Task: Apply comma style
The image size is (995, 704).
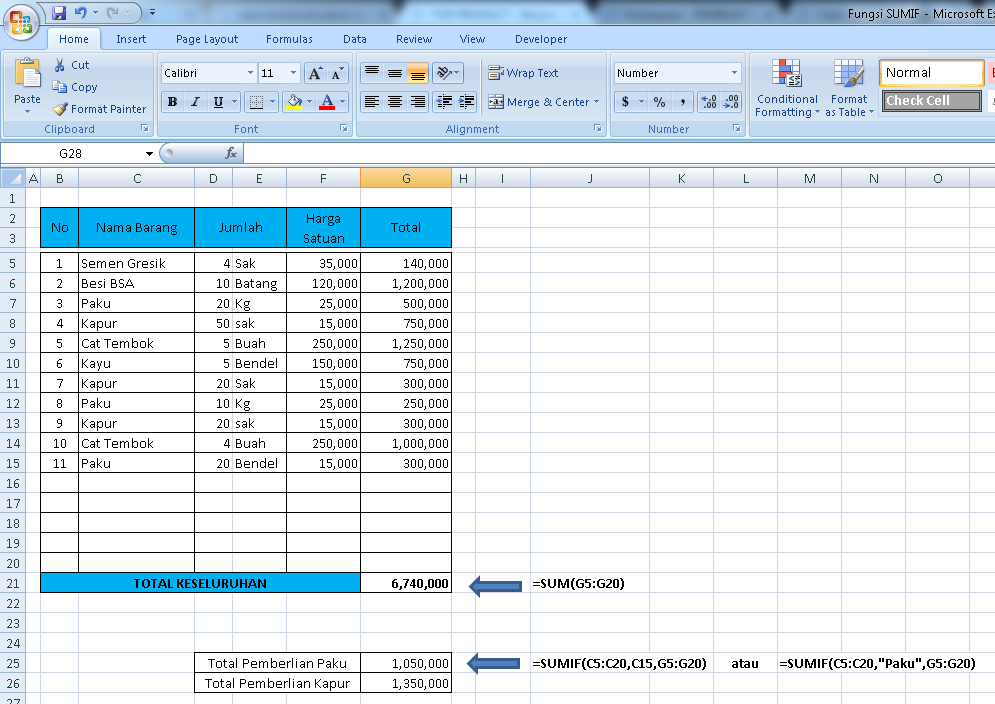Action: click(683, 102)
